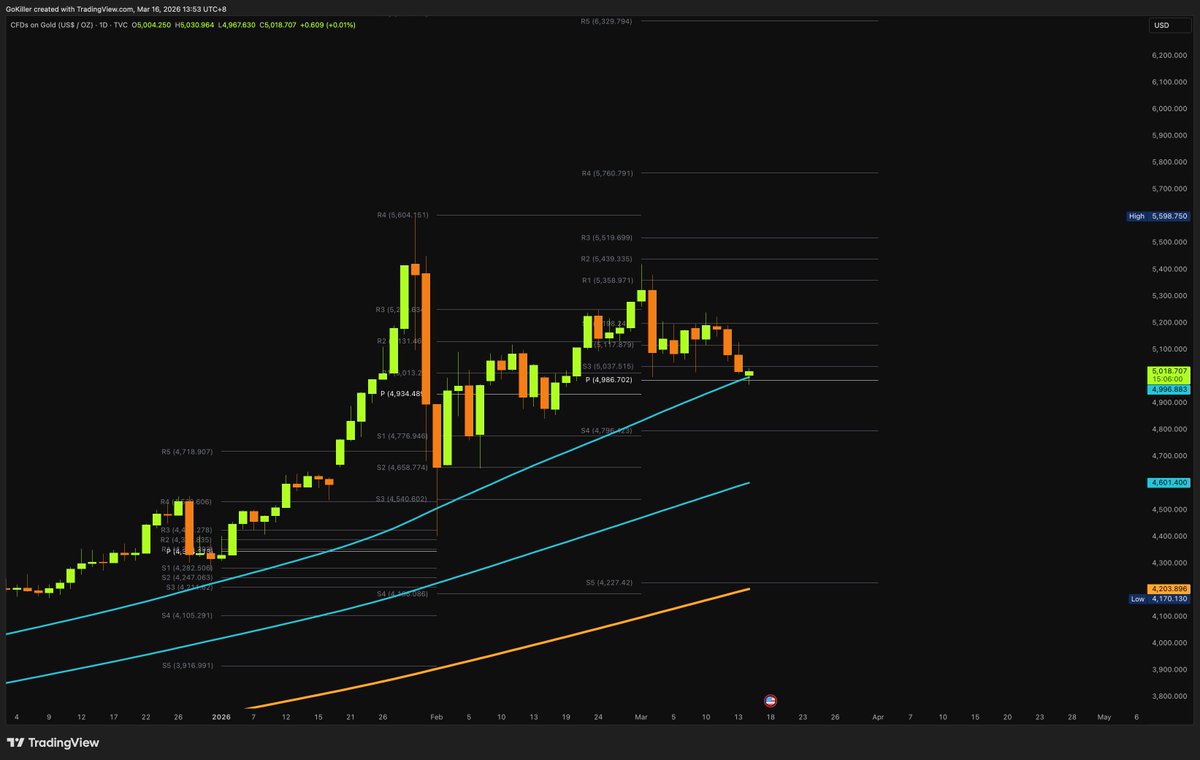
Task: Select the low value L4,967.630
Action: [238, 24]
